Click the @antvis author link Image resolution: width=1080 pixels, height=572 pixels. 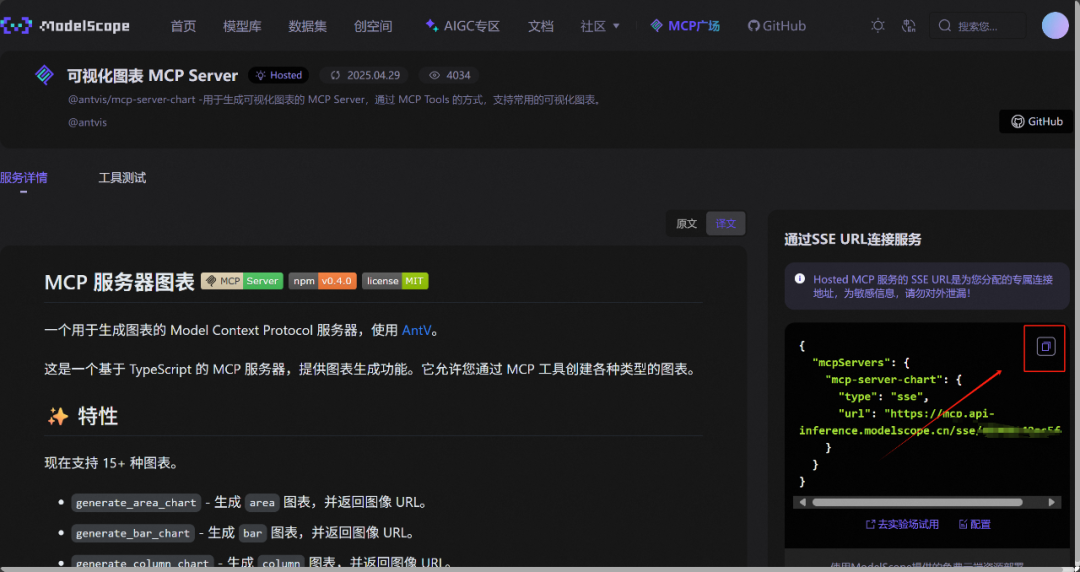coord(87,122)
